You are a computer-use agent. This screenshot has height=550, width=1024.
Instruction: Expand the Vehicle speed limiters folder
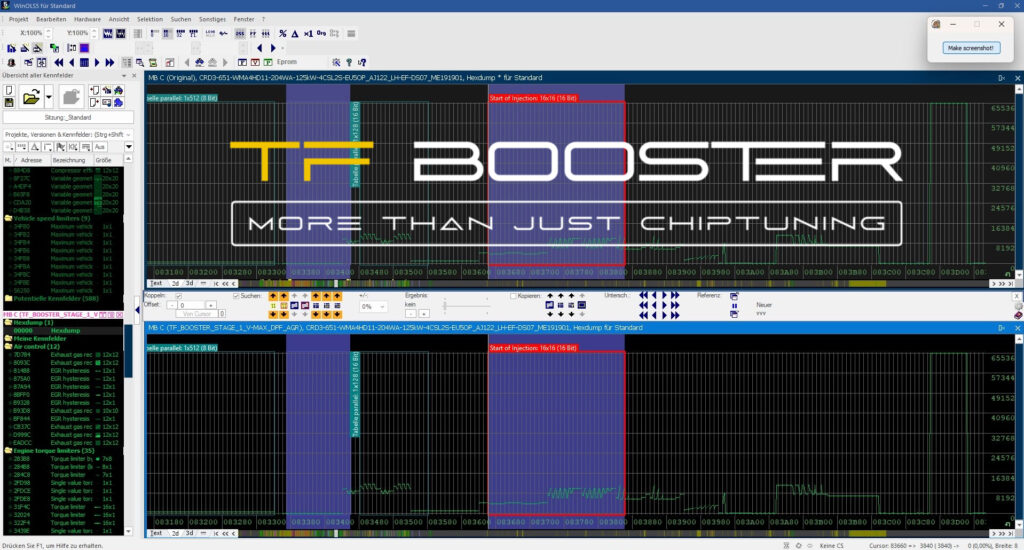(x=6, y=218)
